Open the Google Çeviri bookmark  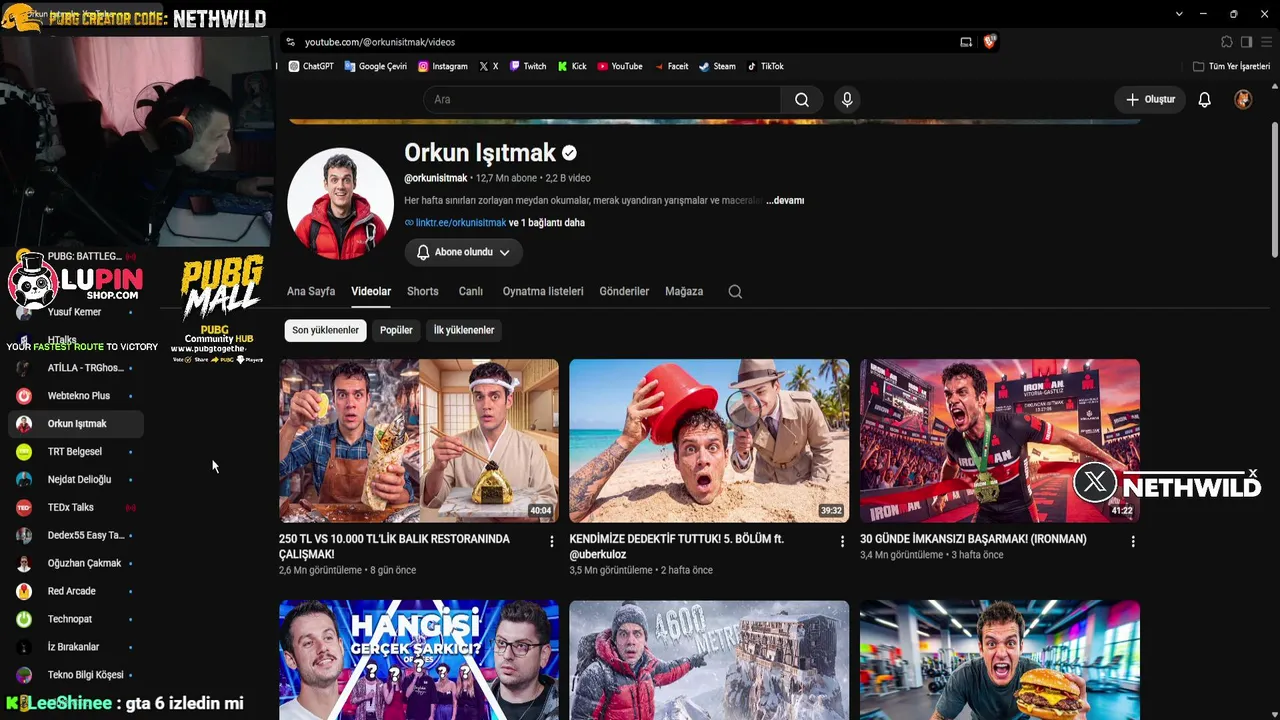click(x=375, y=66)
